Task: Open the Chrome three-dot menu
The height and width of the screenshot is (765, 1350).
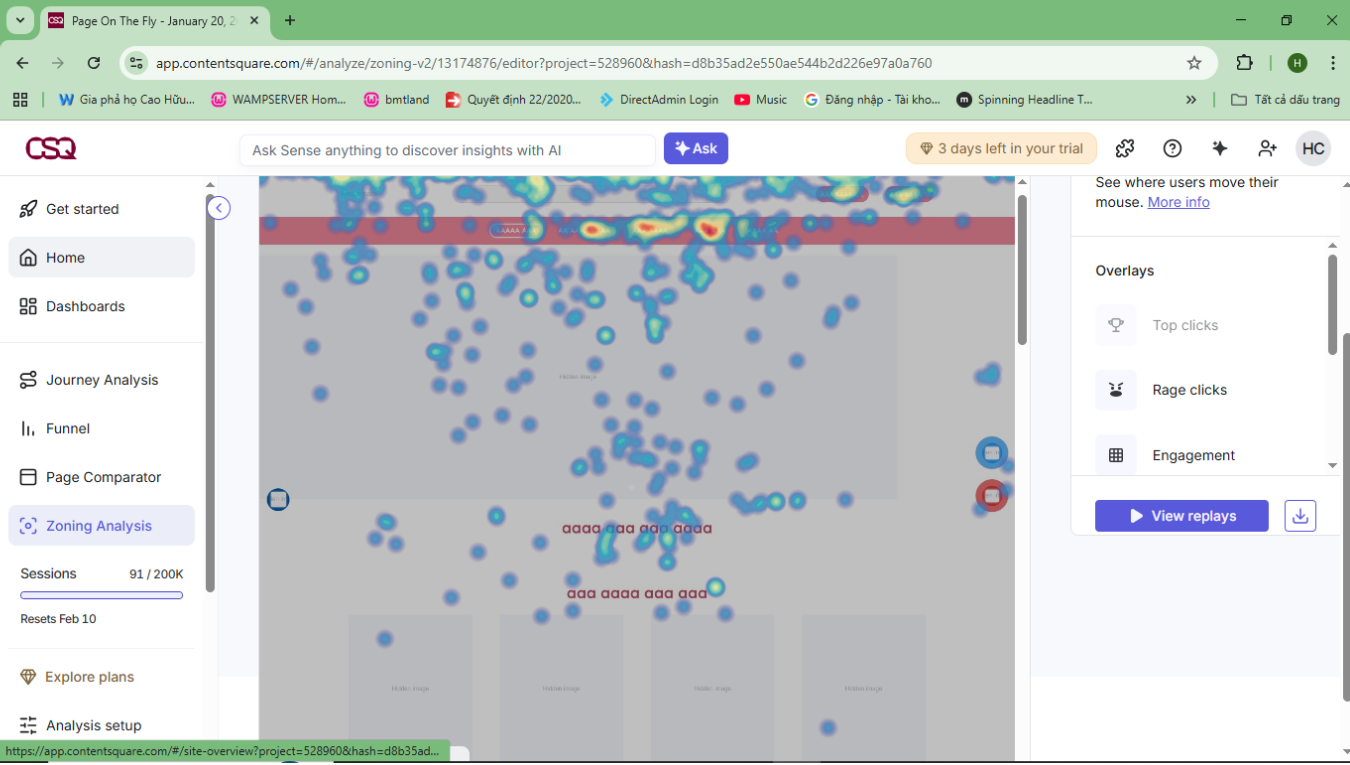Action: [1332, 63]
